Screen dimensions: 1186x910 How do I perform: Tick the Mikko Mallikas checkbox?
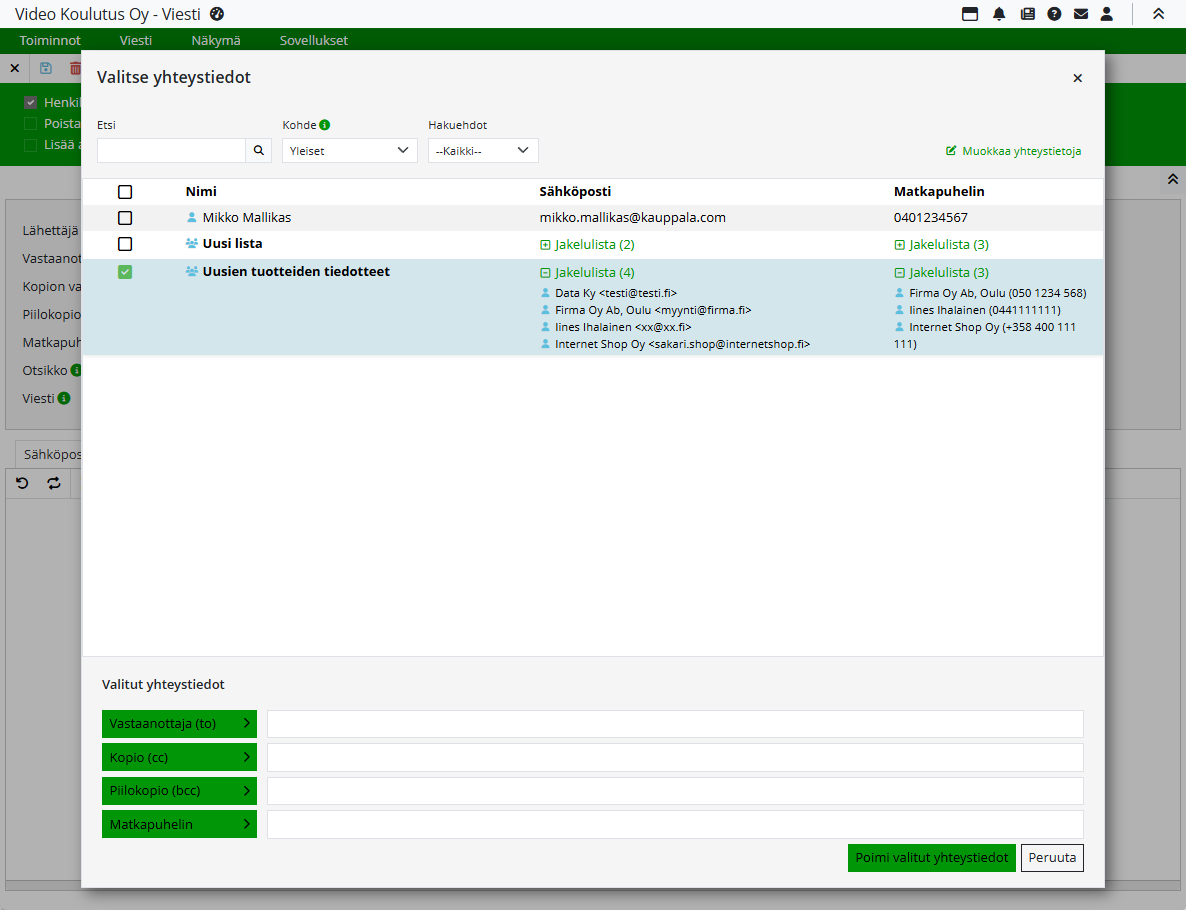[125, 218]
